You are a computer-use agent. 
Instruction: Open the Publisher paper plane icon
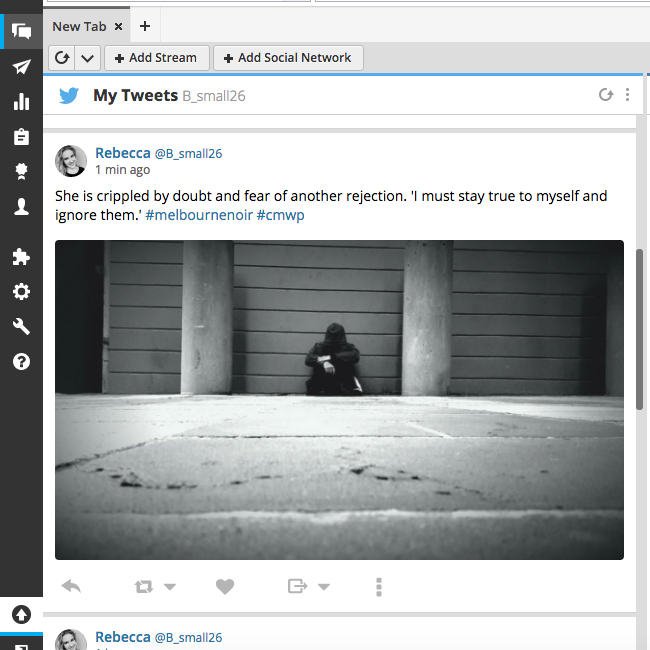click(21, 67)
